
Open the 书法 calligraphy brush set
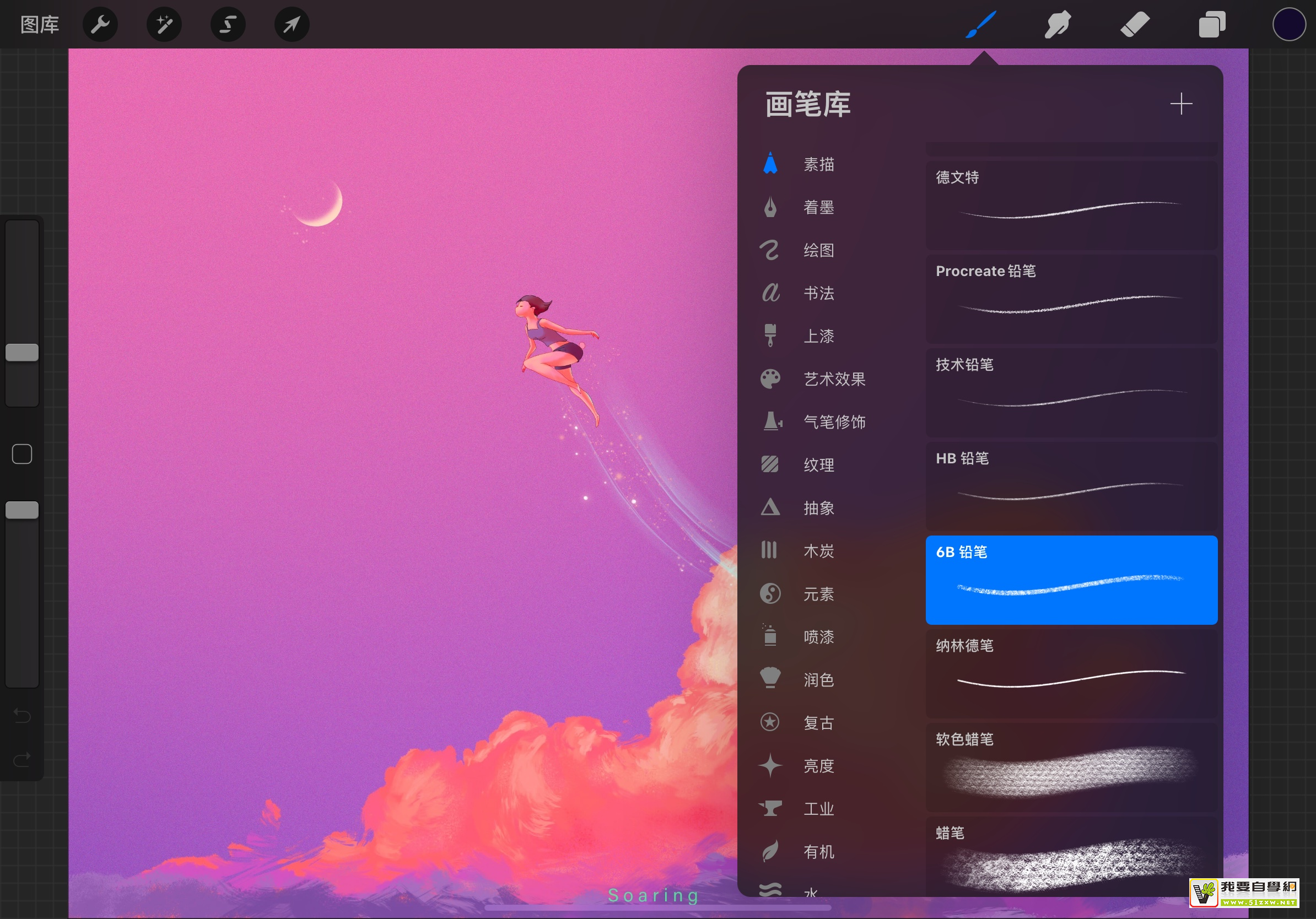click(x=818, y=293)
